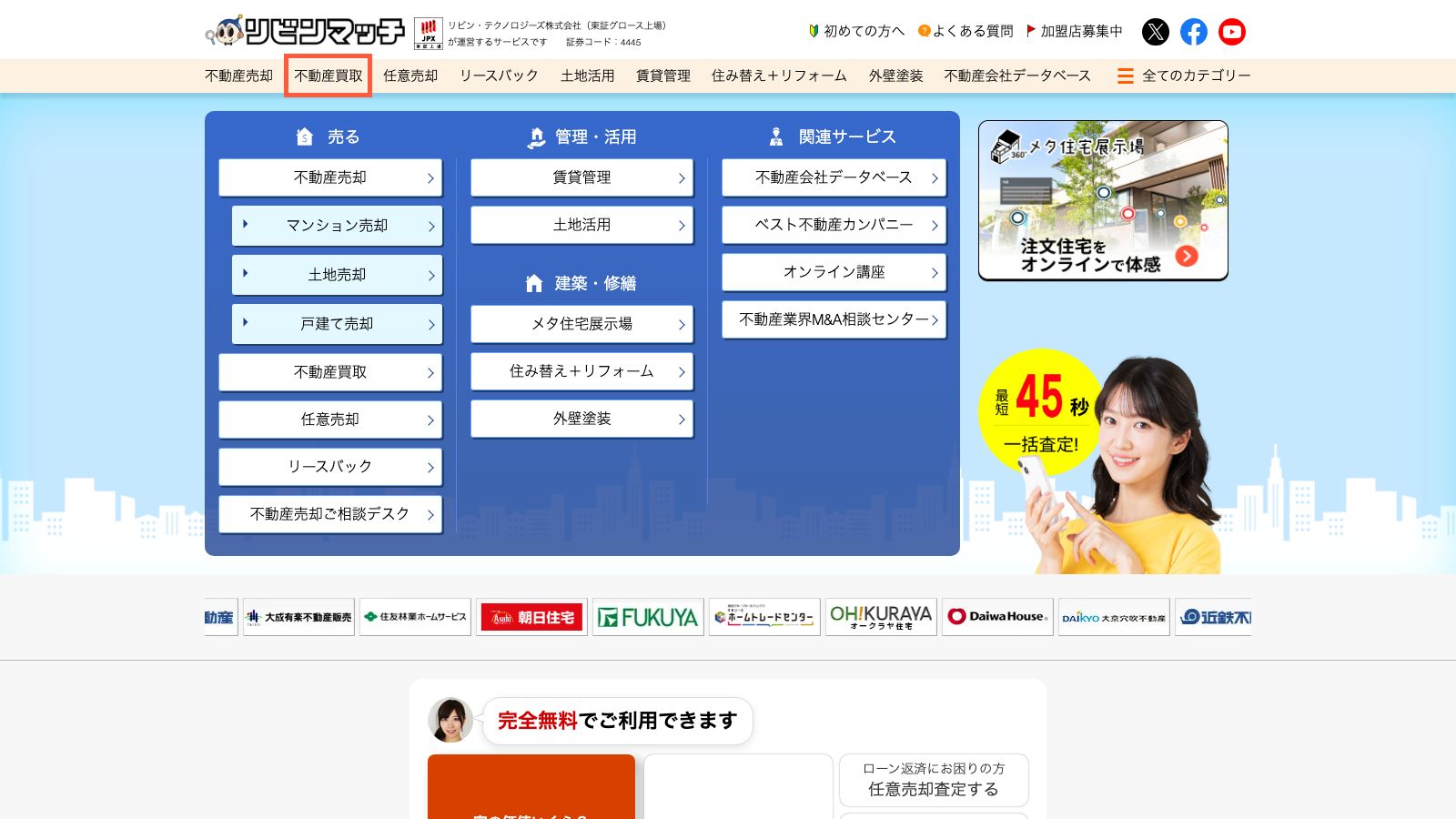Click 土地売却 button
Image resolution: width=1456 pixels, height=819 pixels.
(x=337, y=275)
